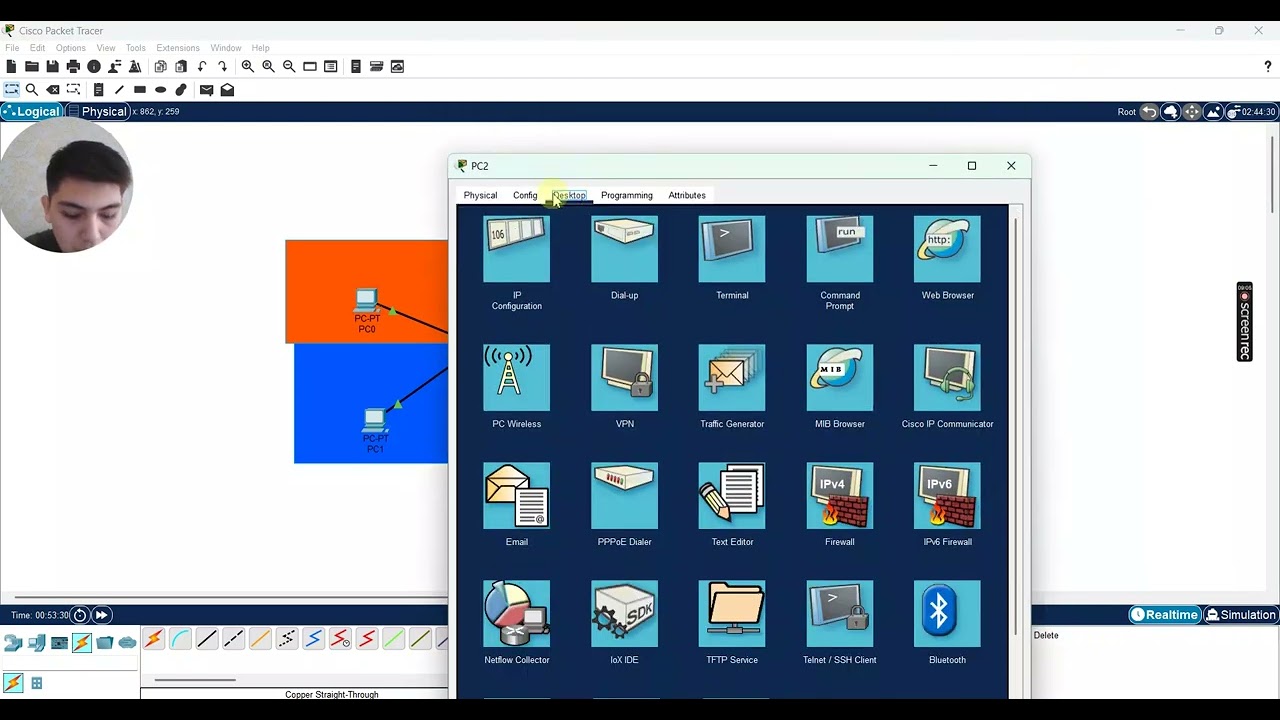The height and width of the screenshot is (720, 1280).
Task: Select Copper Cross-Over dashed cable
Action: pyautogui.click(x=233, y=639)
